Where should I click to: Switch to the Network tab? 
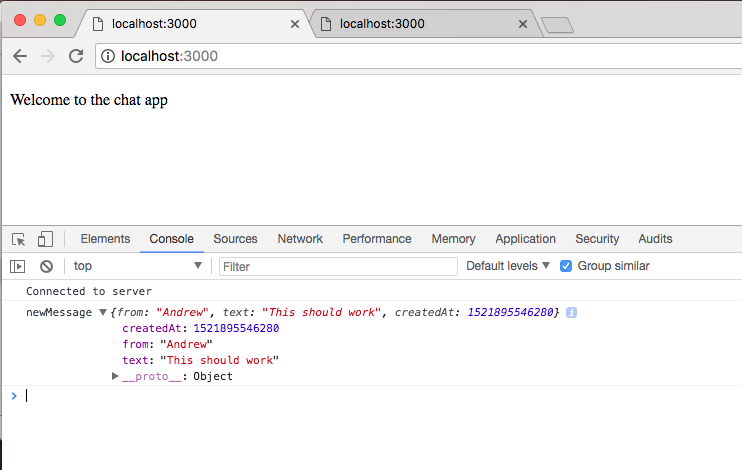coord(300,239)
